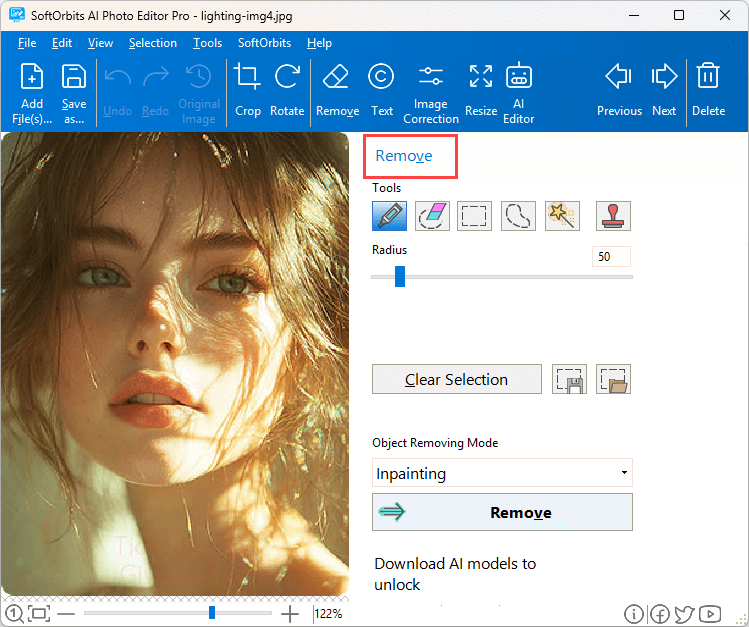Open the YouTube link icon
This screenshot has height=627, width=749.
pos(710,614)
